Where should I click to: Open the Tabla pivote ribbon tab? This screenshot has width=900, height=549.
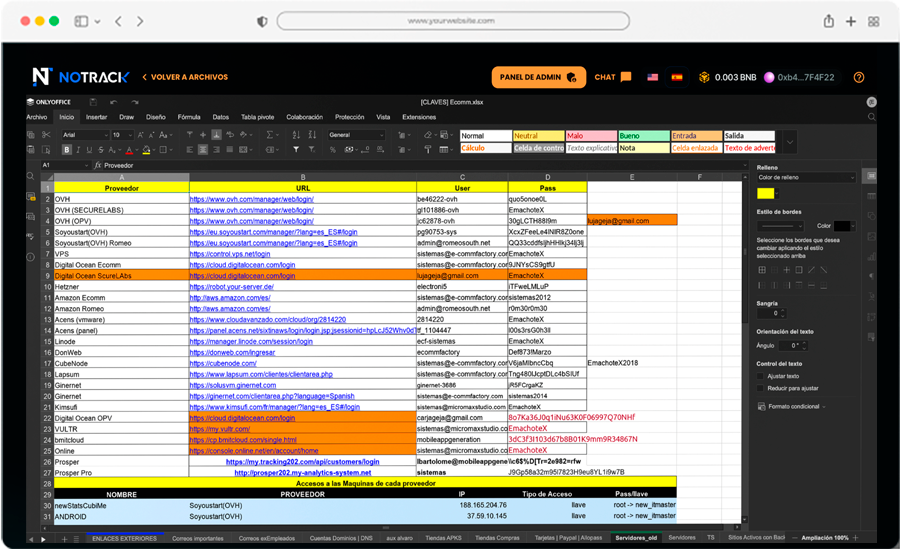[258, 117]
